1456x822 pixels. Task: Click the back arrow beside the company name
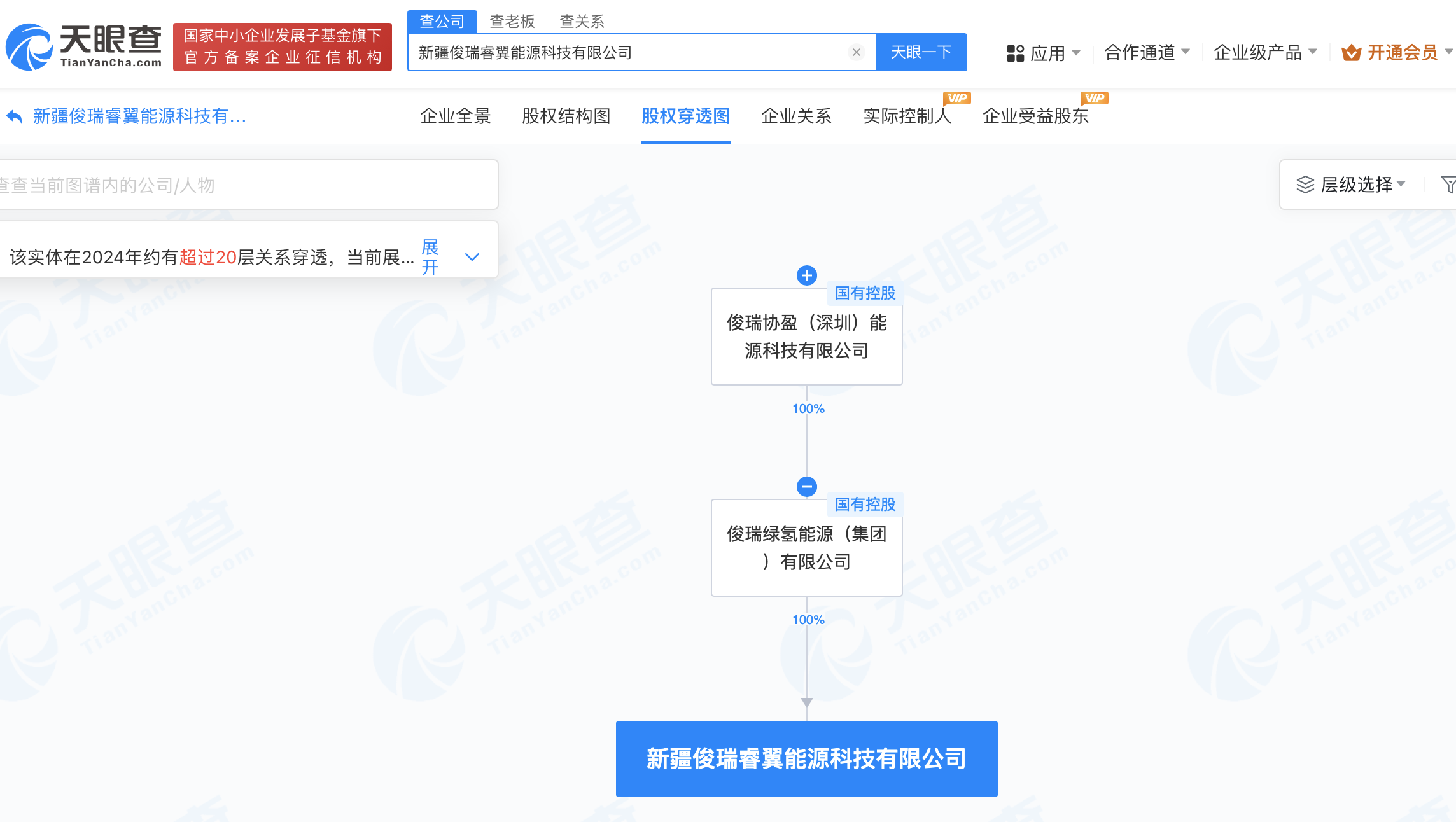click(x=15, y=116)
